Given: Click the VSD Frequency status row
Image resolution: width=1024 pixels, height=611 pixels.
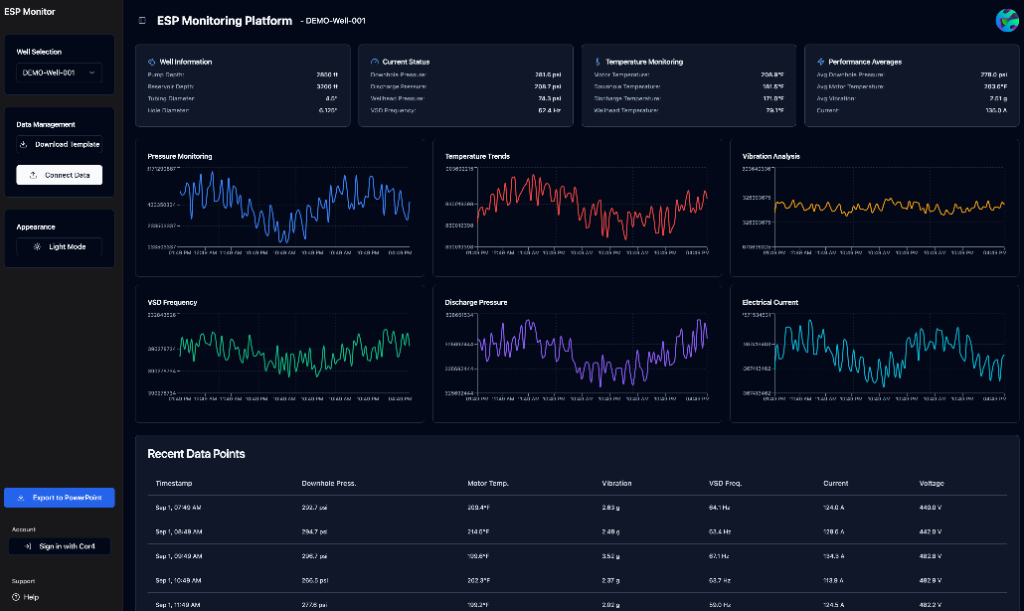Looking at the screenshot, I should [x=466, y=110].
